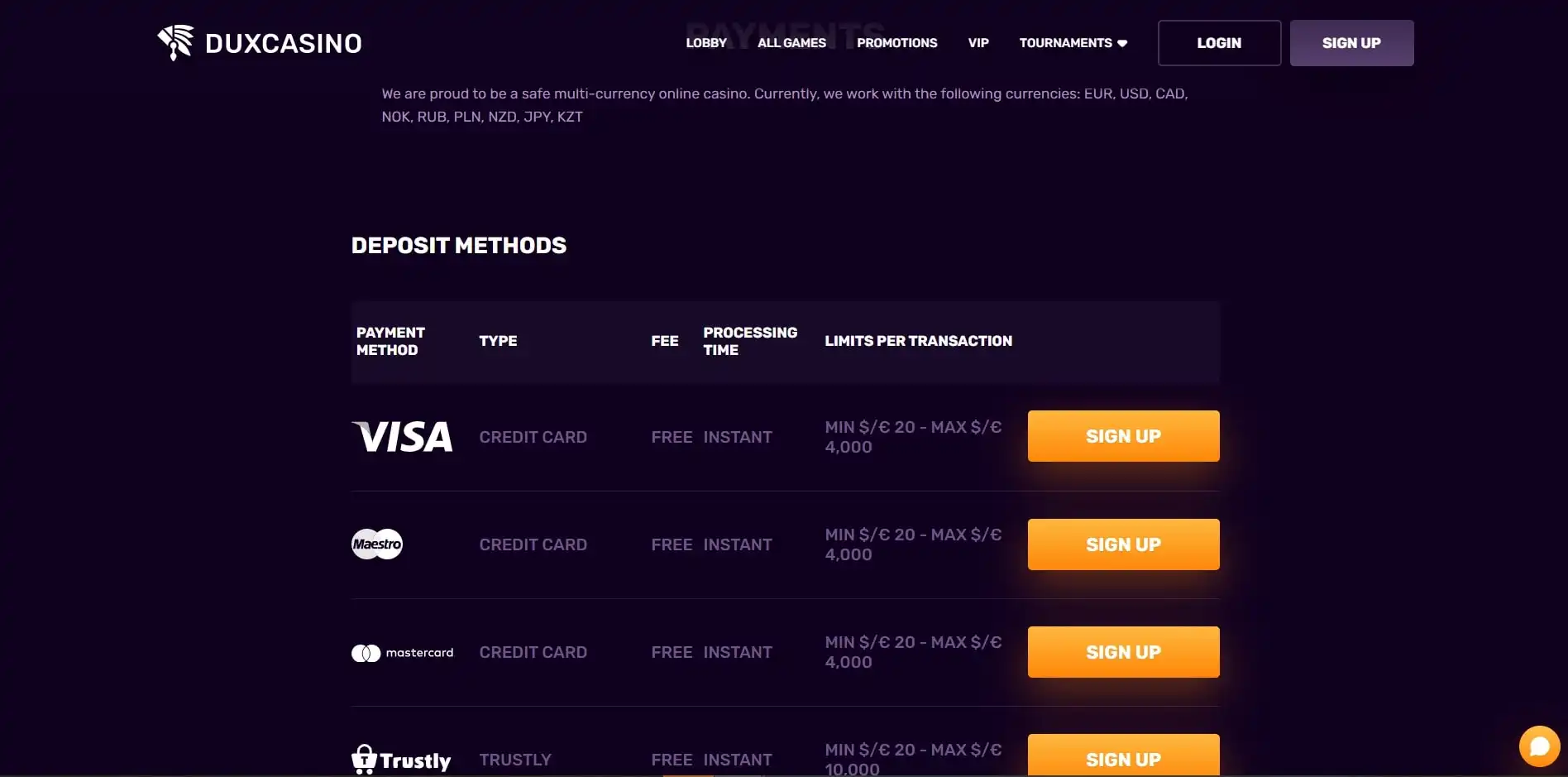Open the live chat bubble
1568x777 pixels.
(x=1539, y=746)
